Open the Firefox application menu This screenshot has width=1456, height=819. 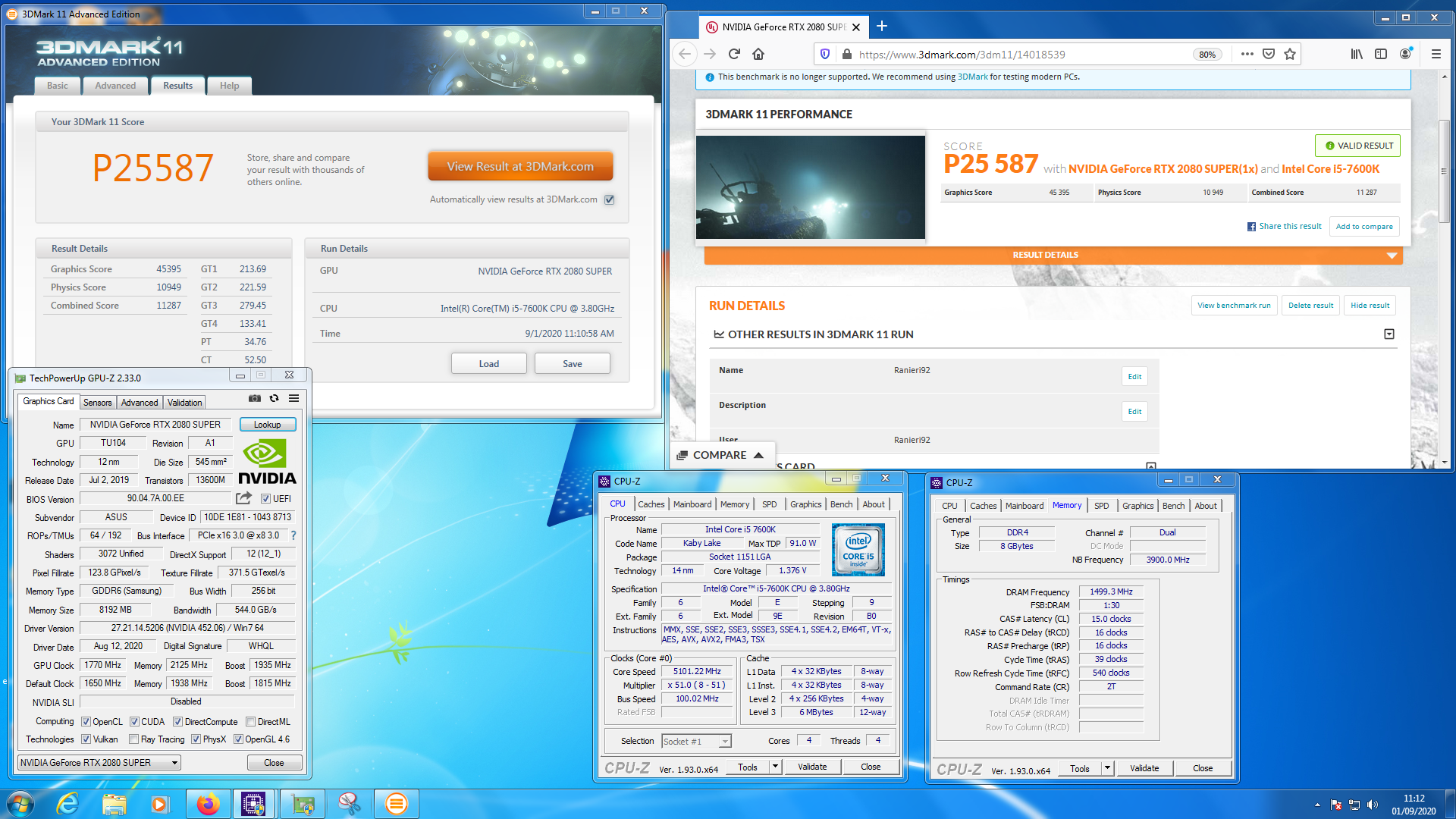pyautogui.click(x=1436, y=54)
